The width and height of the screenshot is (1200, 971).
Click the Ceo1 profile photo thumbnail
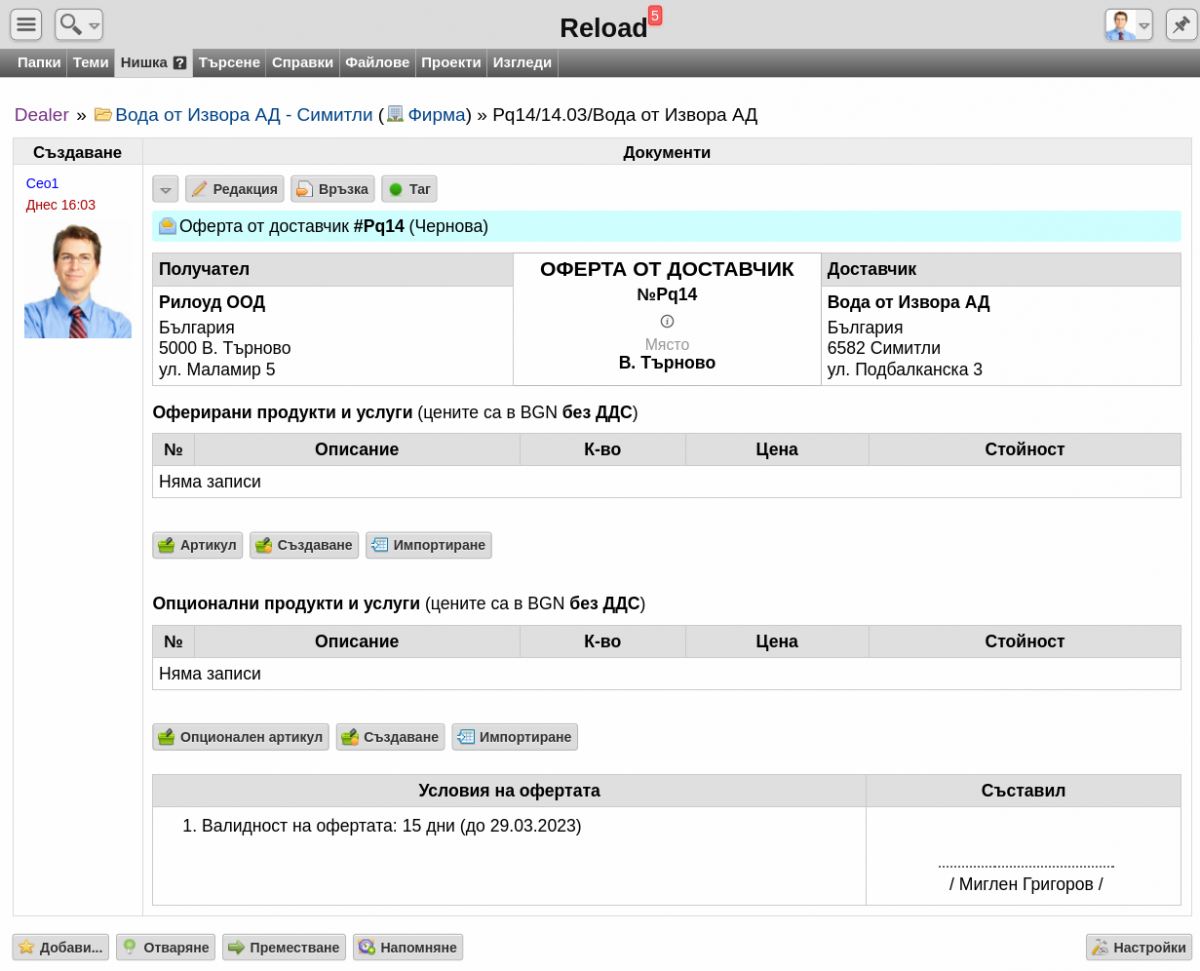[x=78, y=280]
